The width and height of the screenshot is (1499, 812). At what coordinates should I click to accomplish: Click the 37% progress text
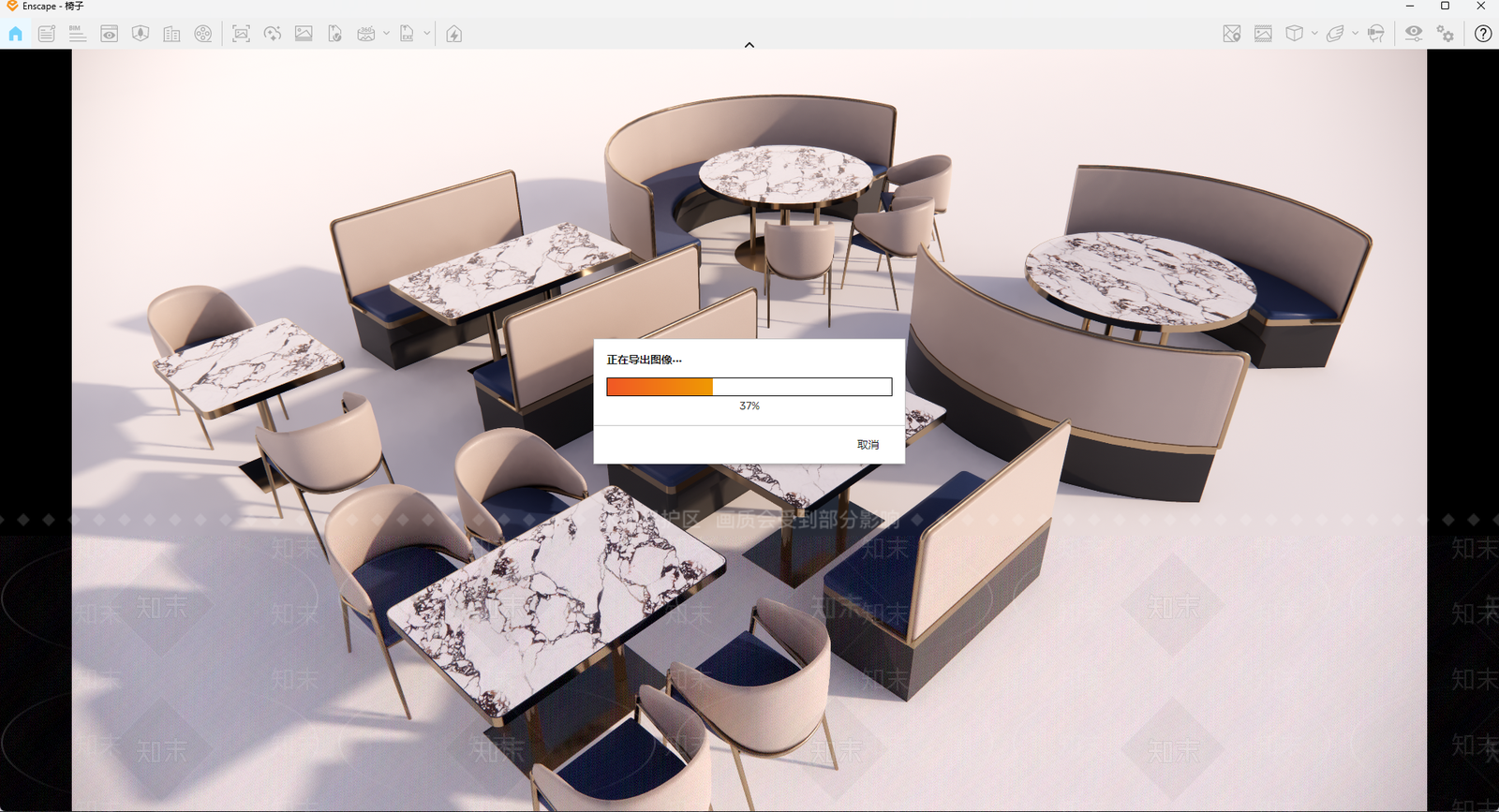coord(749,406)
